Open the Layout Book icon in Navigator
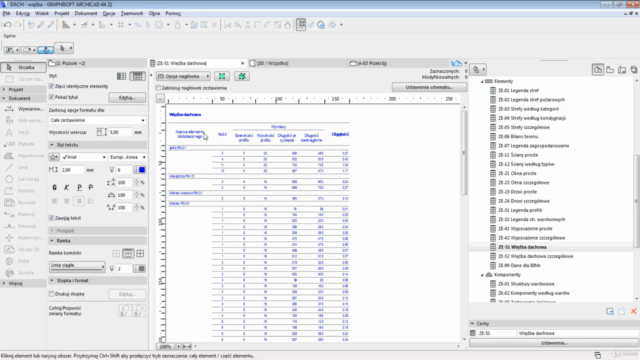Screen dimensions: 640x360 click(x=622, y=70)
